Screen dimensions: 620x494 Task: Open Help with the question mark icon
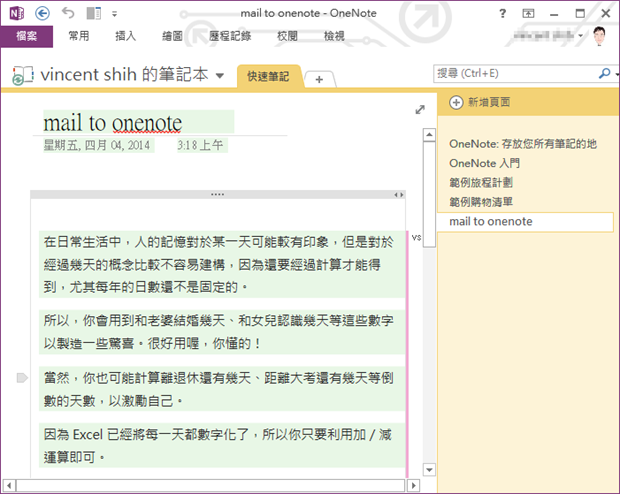502,13
